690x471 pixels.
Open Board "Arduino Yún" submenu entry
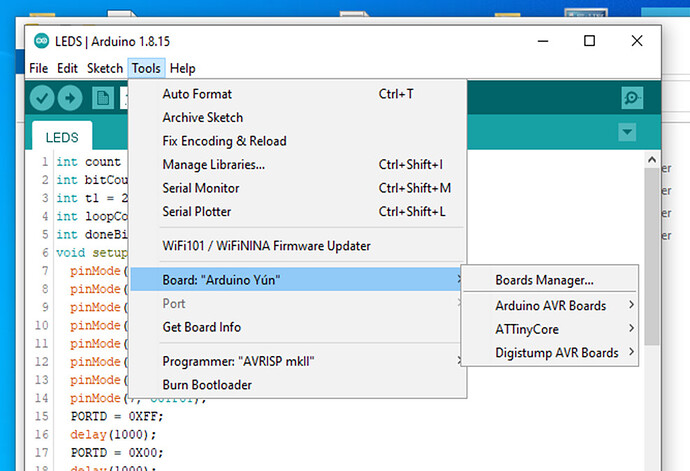coord(297,280)
